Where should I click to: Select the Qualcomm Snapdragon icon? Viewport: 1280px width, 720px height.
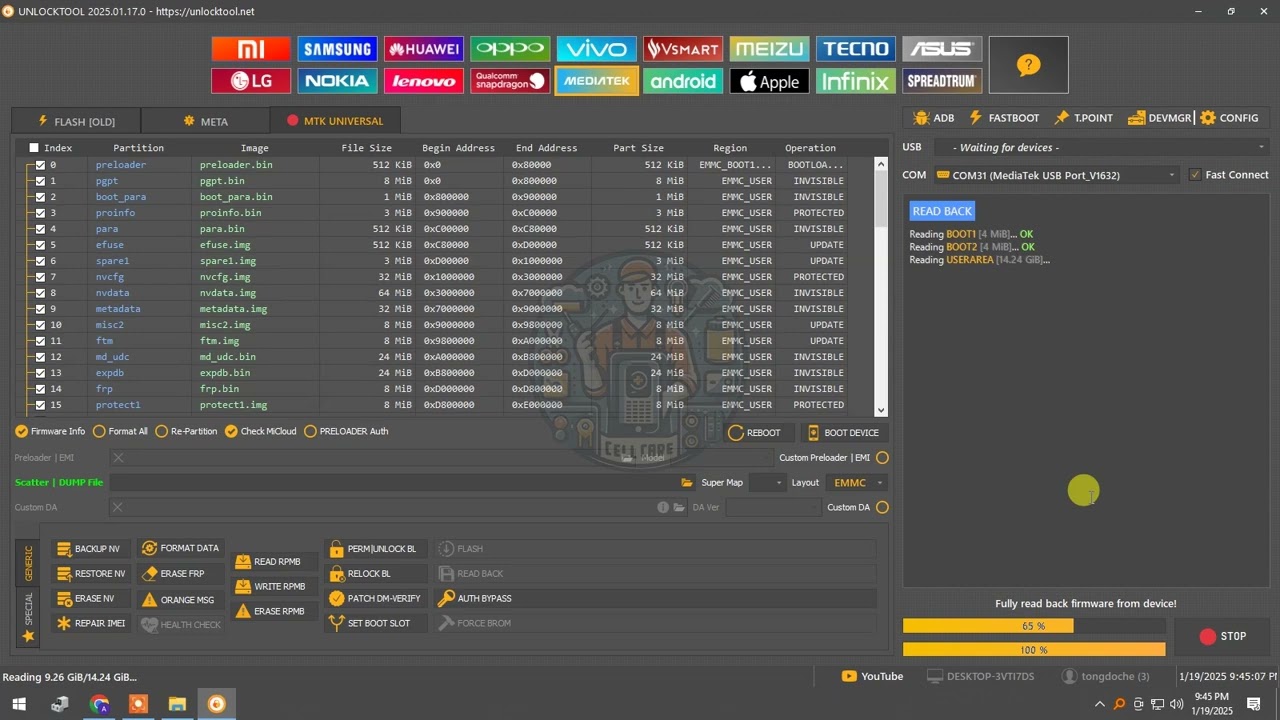coord(510,81)
